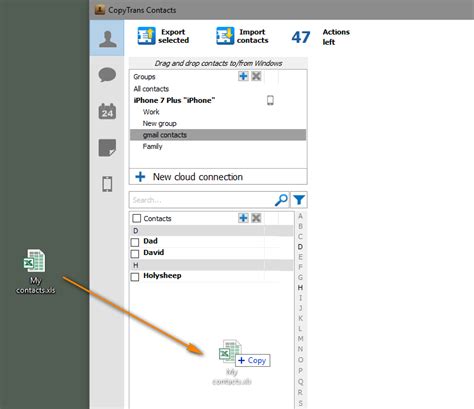This screenshot has width=474, height=409.
Task: Open the Notes sidebar tab
Action: click(107, 148)
